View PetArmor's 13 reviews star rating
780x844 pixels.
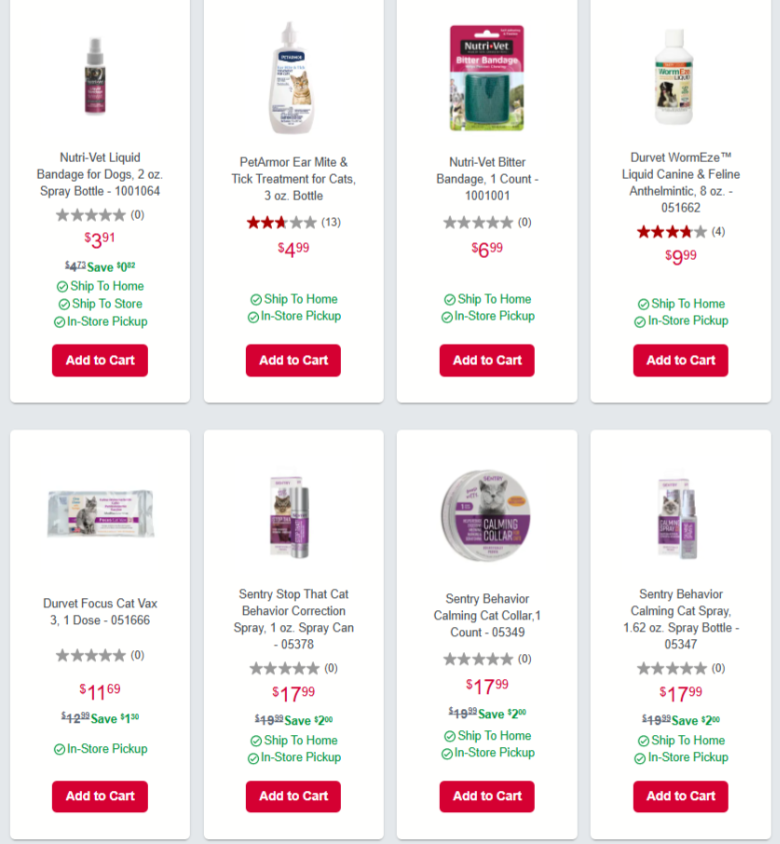293,222
